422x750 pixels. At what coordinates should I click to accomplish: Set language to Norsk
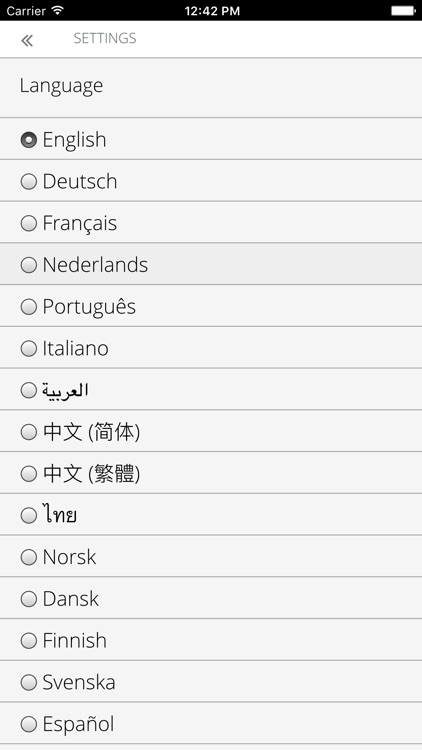[x=211, y=556]
